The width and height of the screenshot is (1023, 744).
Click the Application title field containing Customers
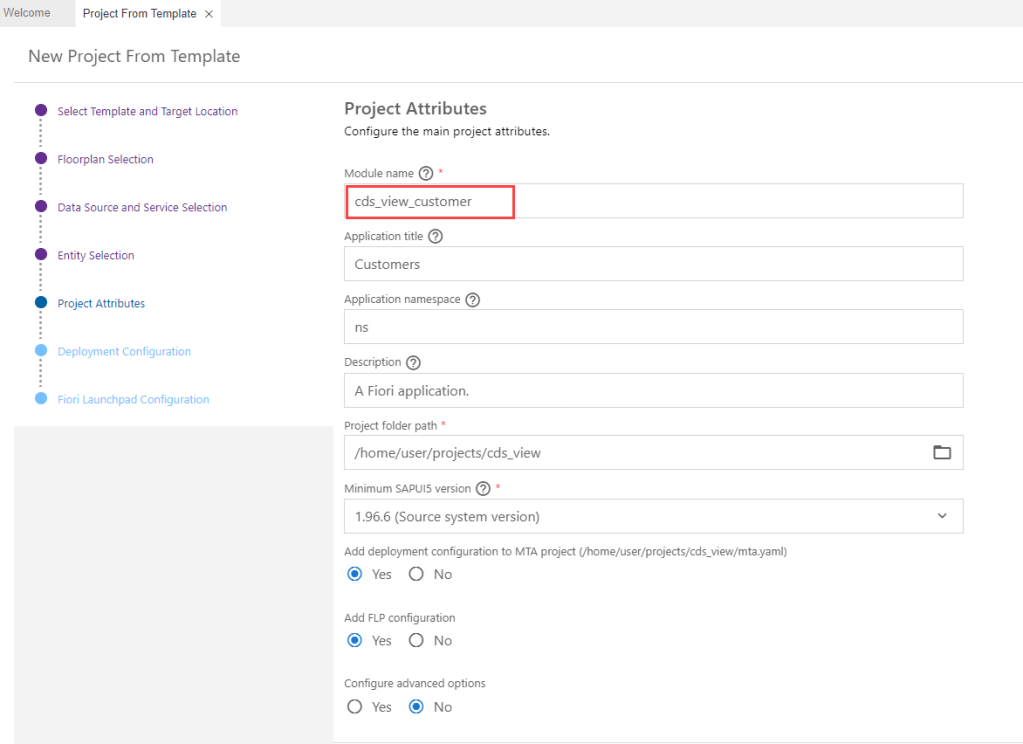653,264
